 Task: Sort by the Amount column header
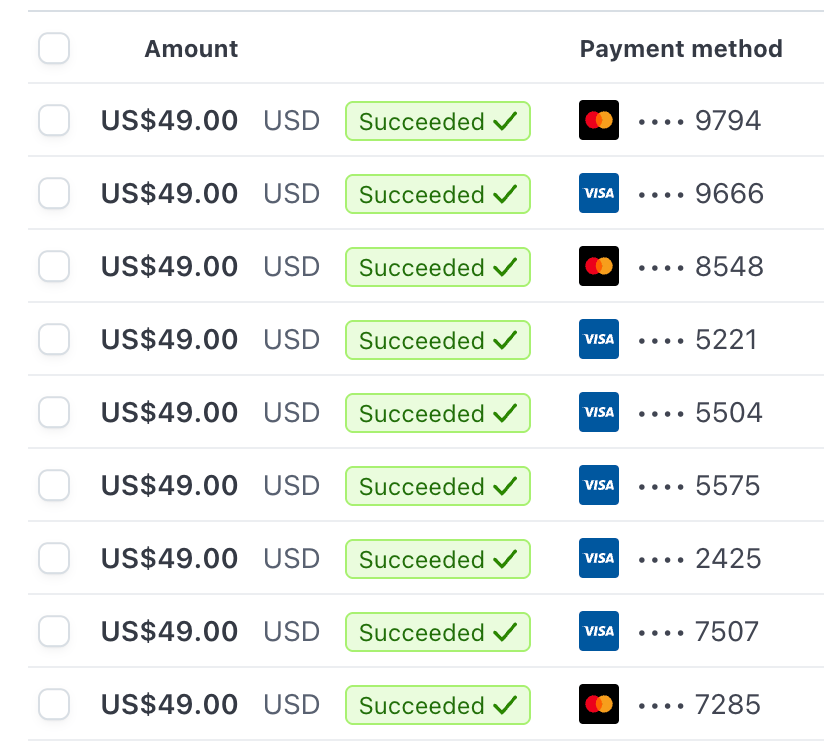coord(191,49)
